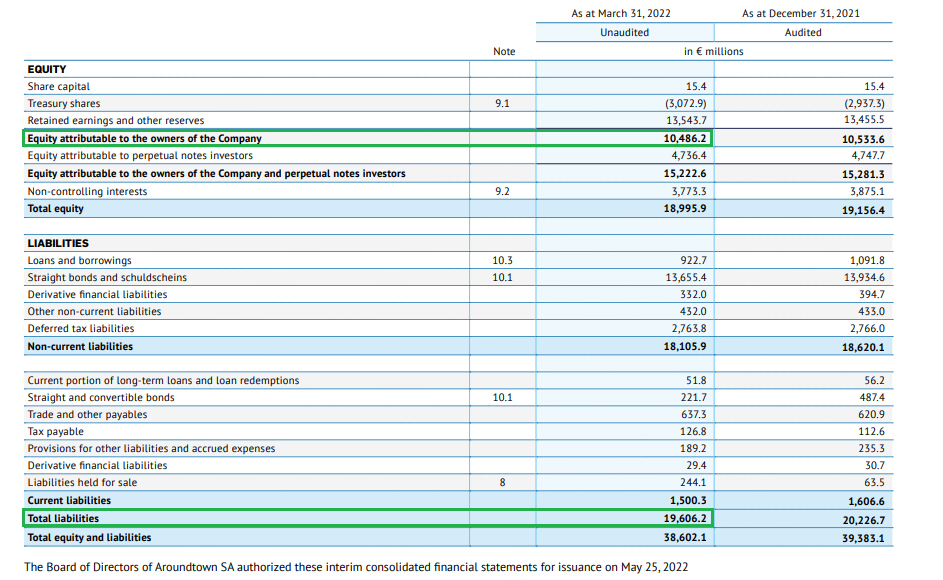The height and width of the screenshot is (580, 943).
Task: Click the Board of Directors authorization sentence
Action: click(355, 567)
